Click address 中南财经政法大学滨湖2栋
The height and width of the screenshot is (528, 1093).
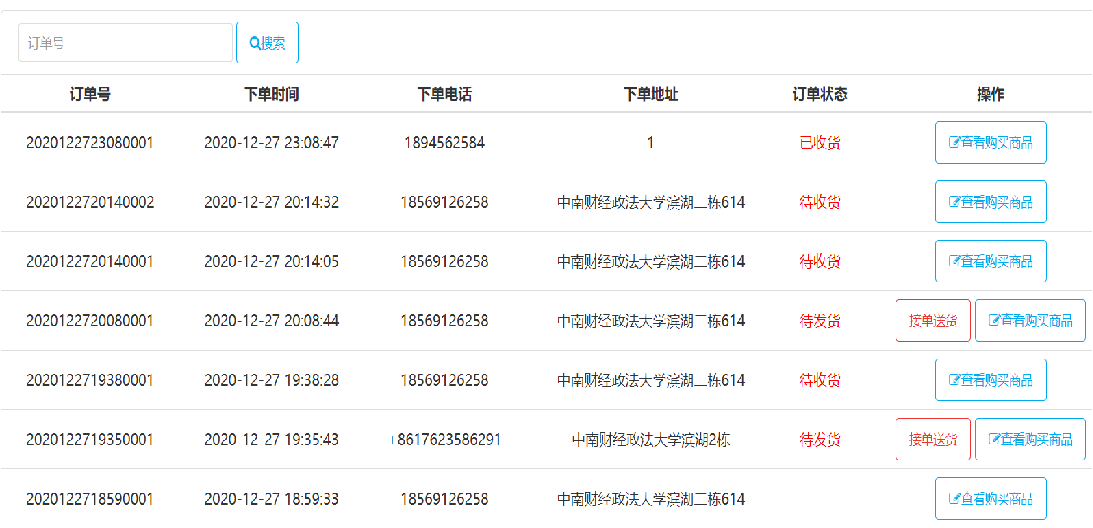point(650,440)
